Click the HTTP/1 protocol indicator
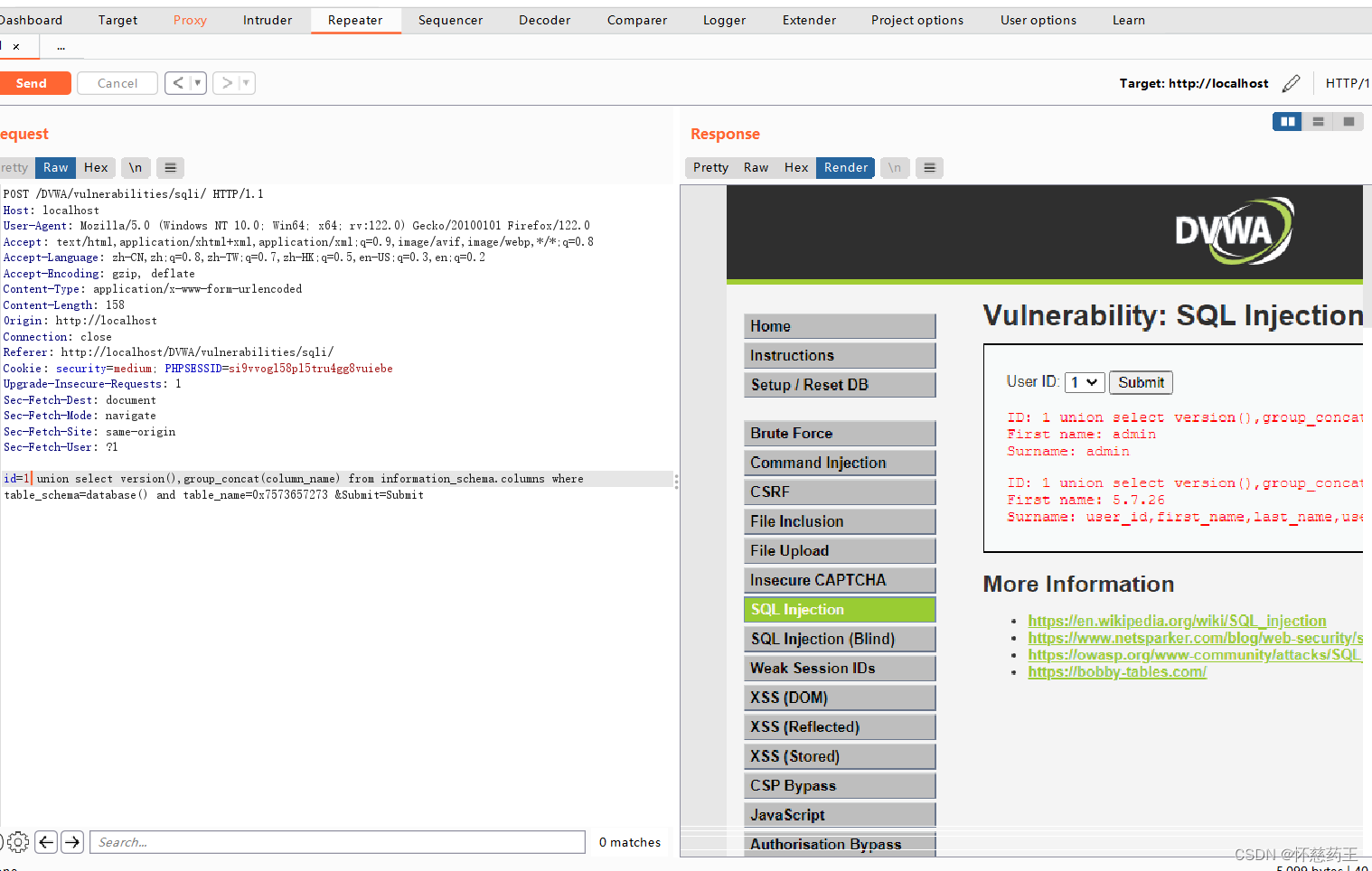The width and height of the screenshot is (1372, 871). tap(1348, 83)
